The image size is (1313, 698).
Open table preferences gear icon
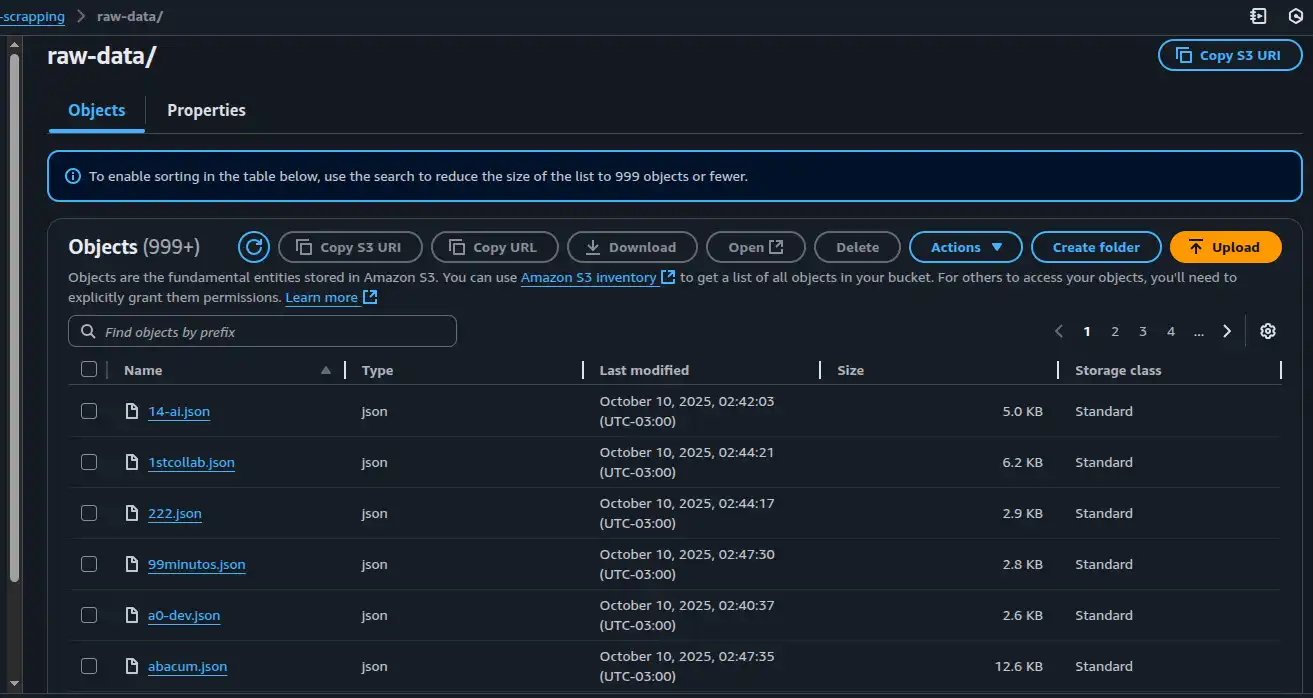pyautogui.click(x=1268, y=331)
